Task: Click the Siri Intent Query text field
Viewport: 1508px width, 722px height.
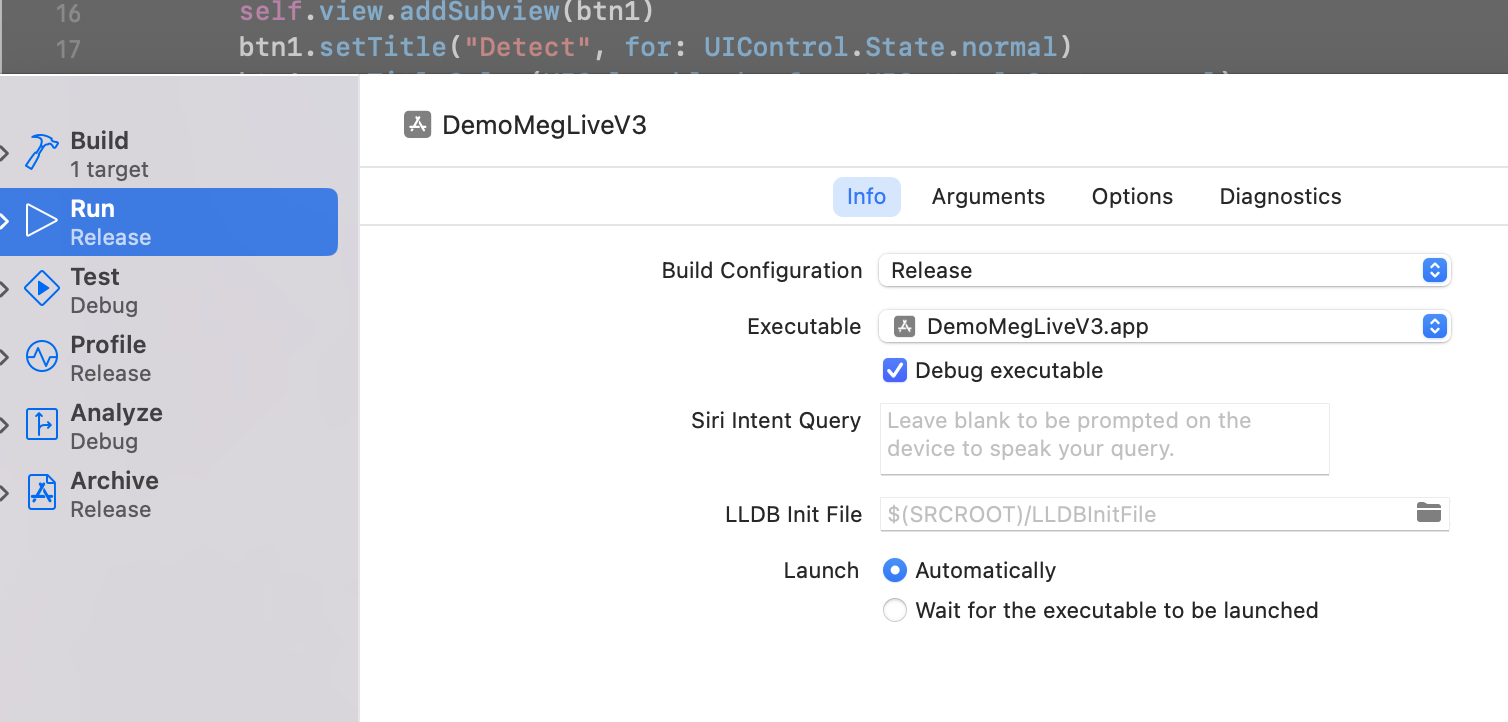Action: 1104,438
